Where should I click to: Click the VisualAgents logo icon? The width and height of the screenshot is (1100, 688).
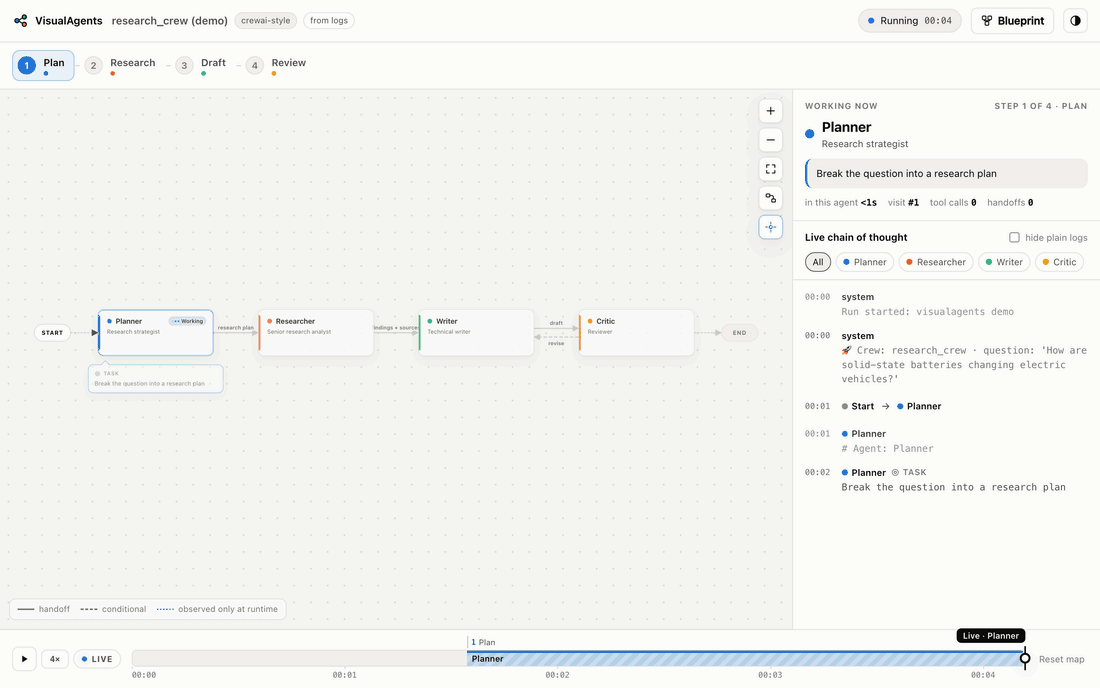(21, 21)
